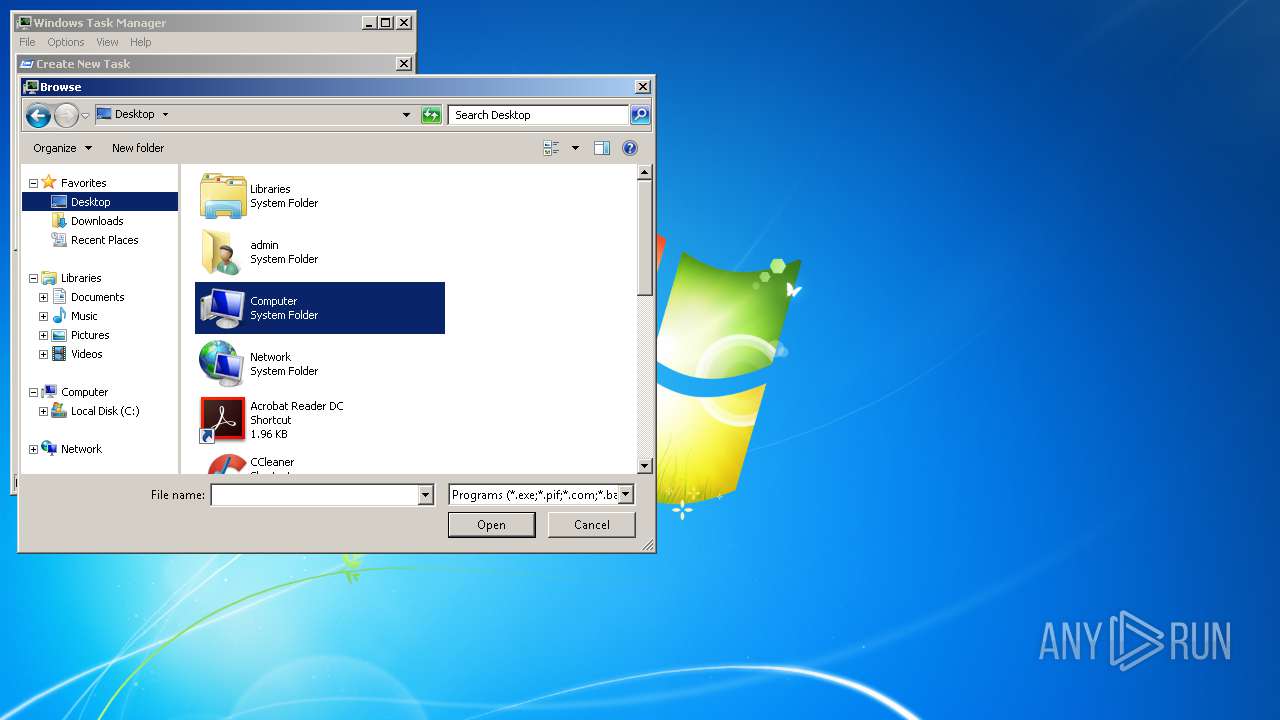Select Network in navigation pane

pos(81,449)
